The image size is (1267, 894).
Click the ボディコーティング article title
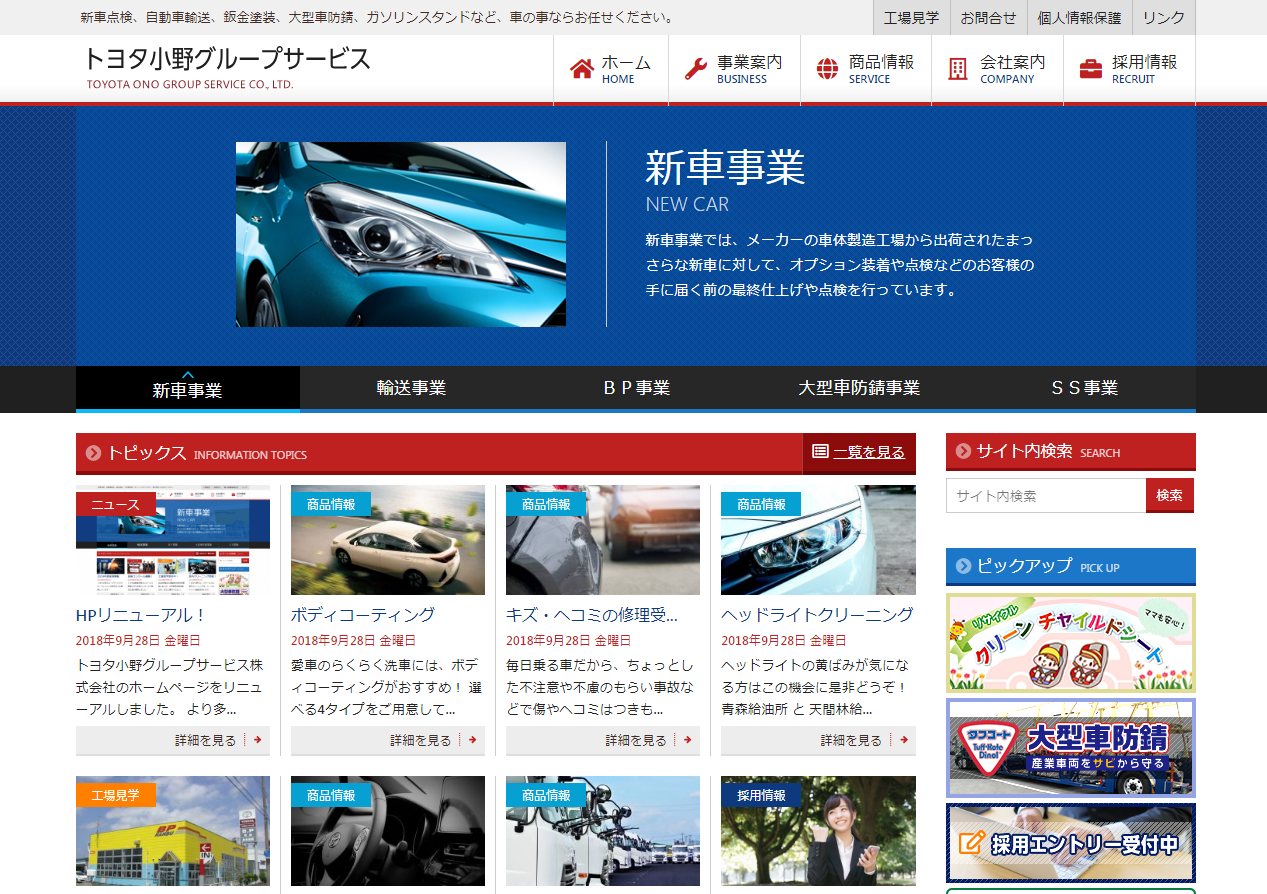[363, 615]
